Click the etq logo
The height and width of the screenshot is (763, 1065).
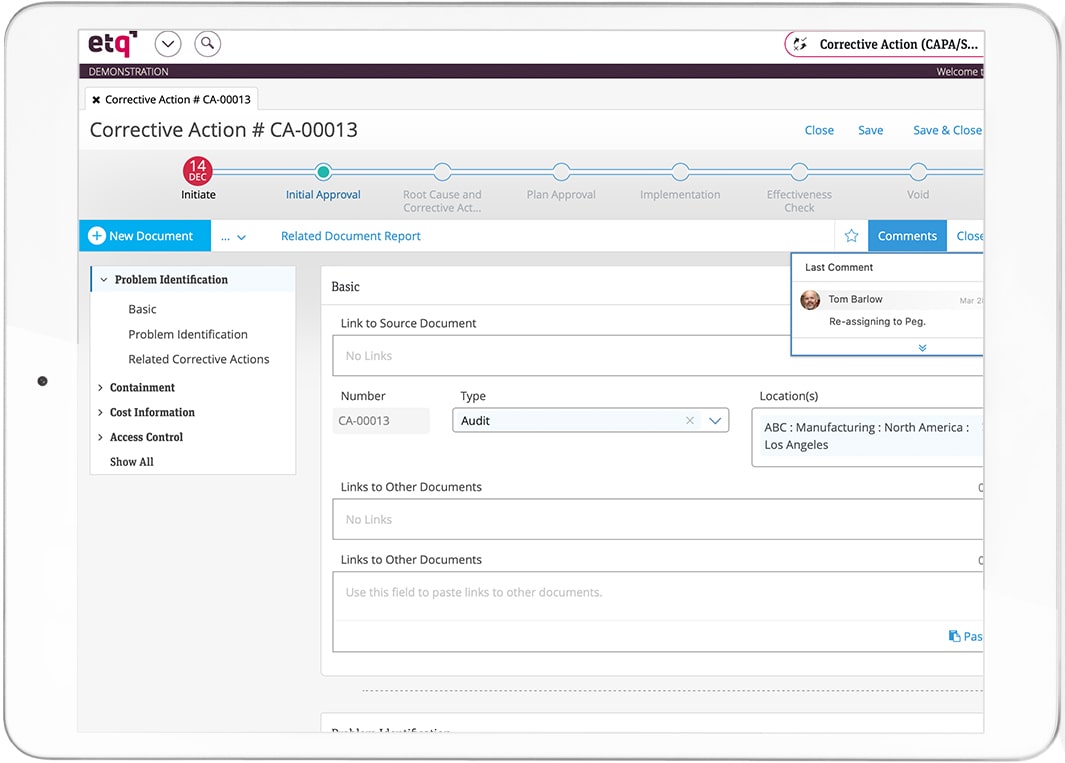point(112,44)
